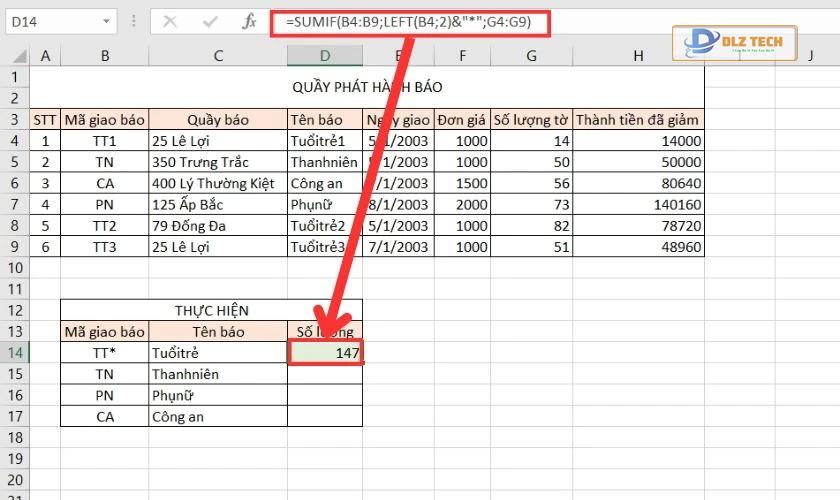Click cell 350 Trưng Trắc
840x500 pixels.
coord(218,162)
